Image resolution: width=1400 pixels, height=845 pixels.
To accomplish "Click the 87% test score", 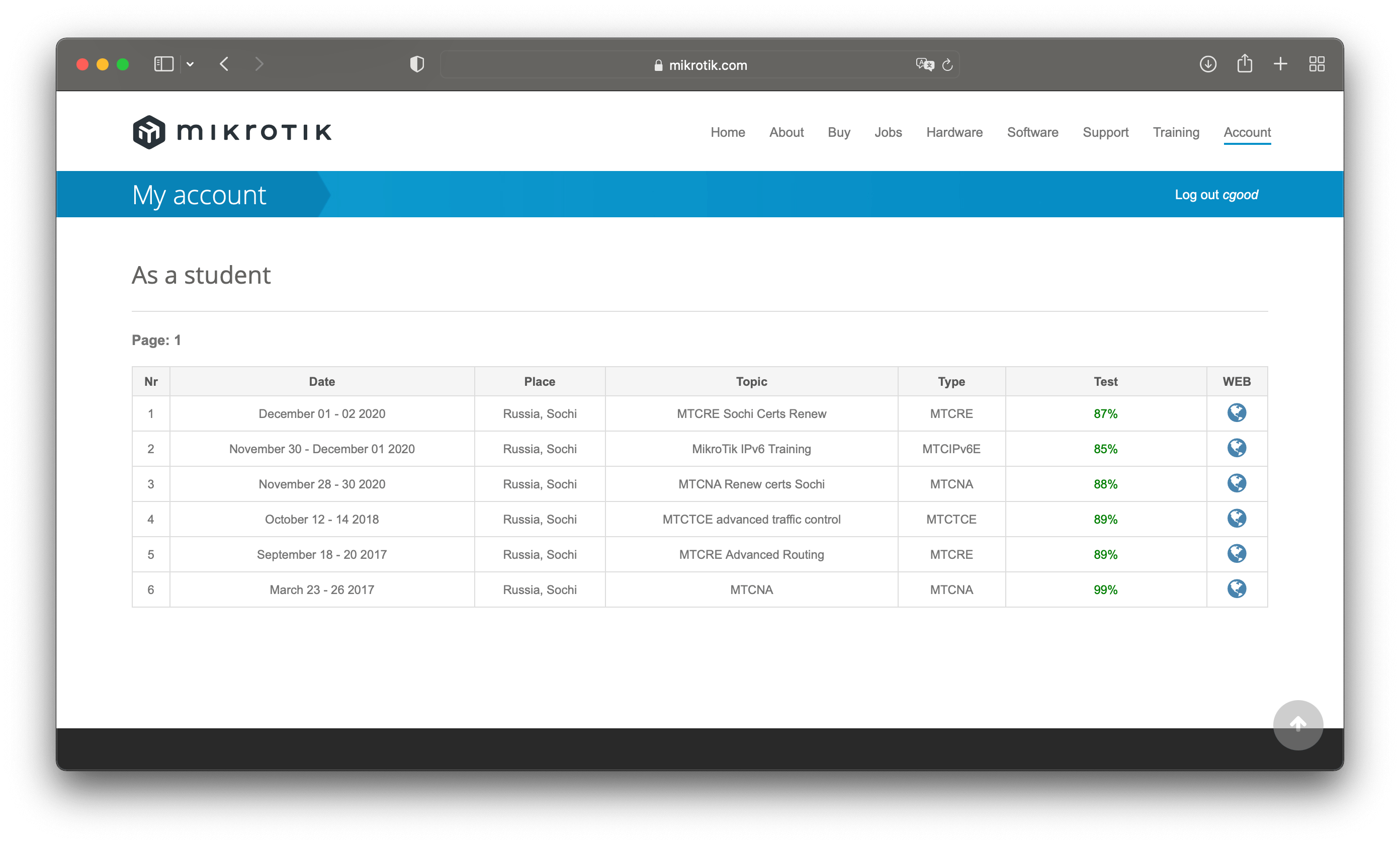I will coord(1105,413).
